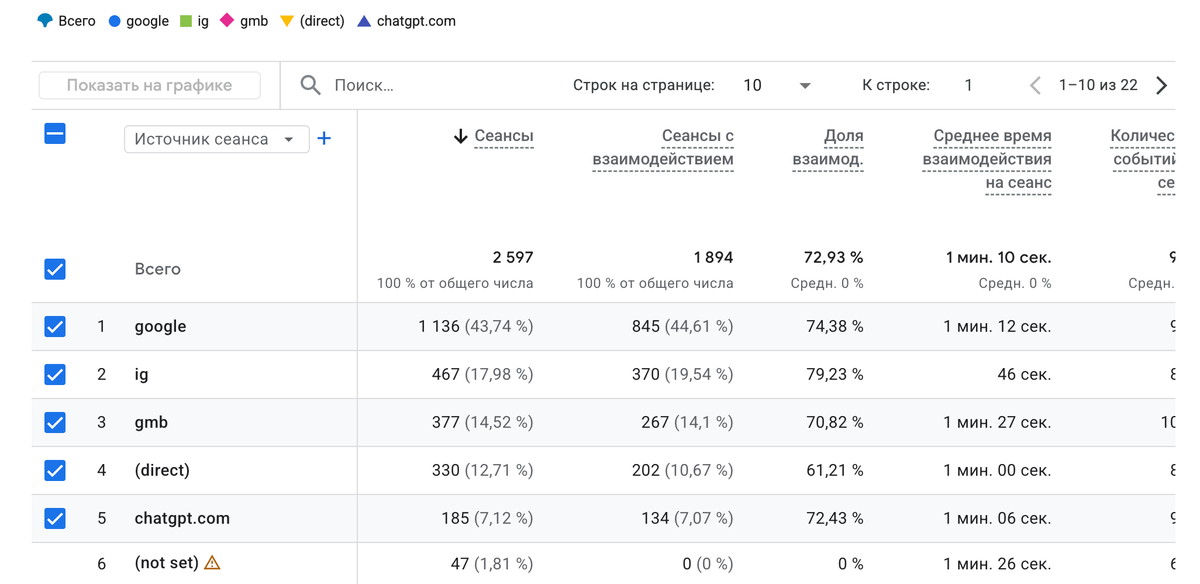Click the 72,43 % engagement rate cell
Screen dimensions: 1200x584
click(x=835, y=518)
